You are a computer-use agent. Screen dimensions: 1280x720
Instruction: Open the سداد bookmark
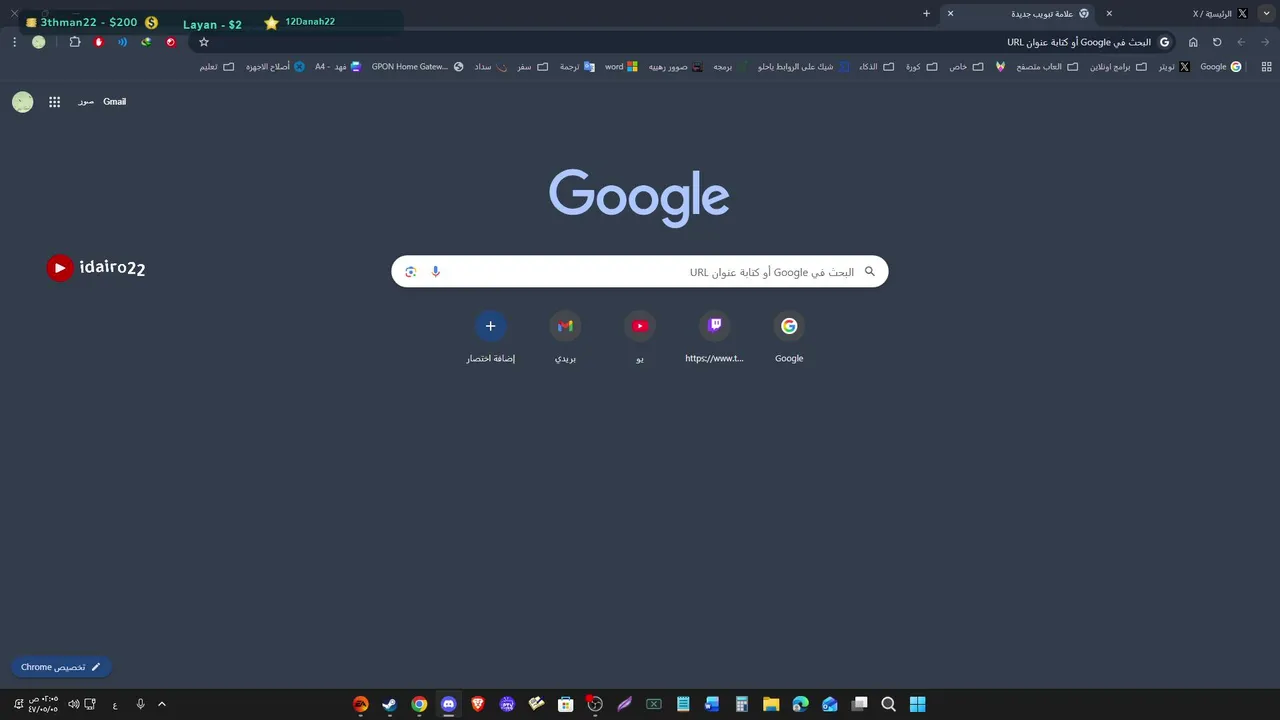click(x=490, y=67)
